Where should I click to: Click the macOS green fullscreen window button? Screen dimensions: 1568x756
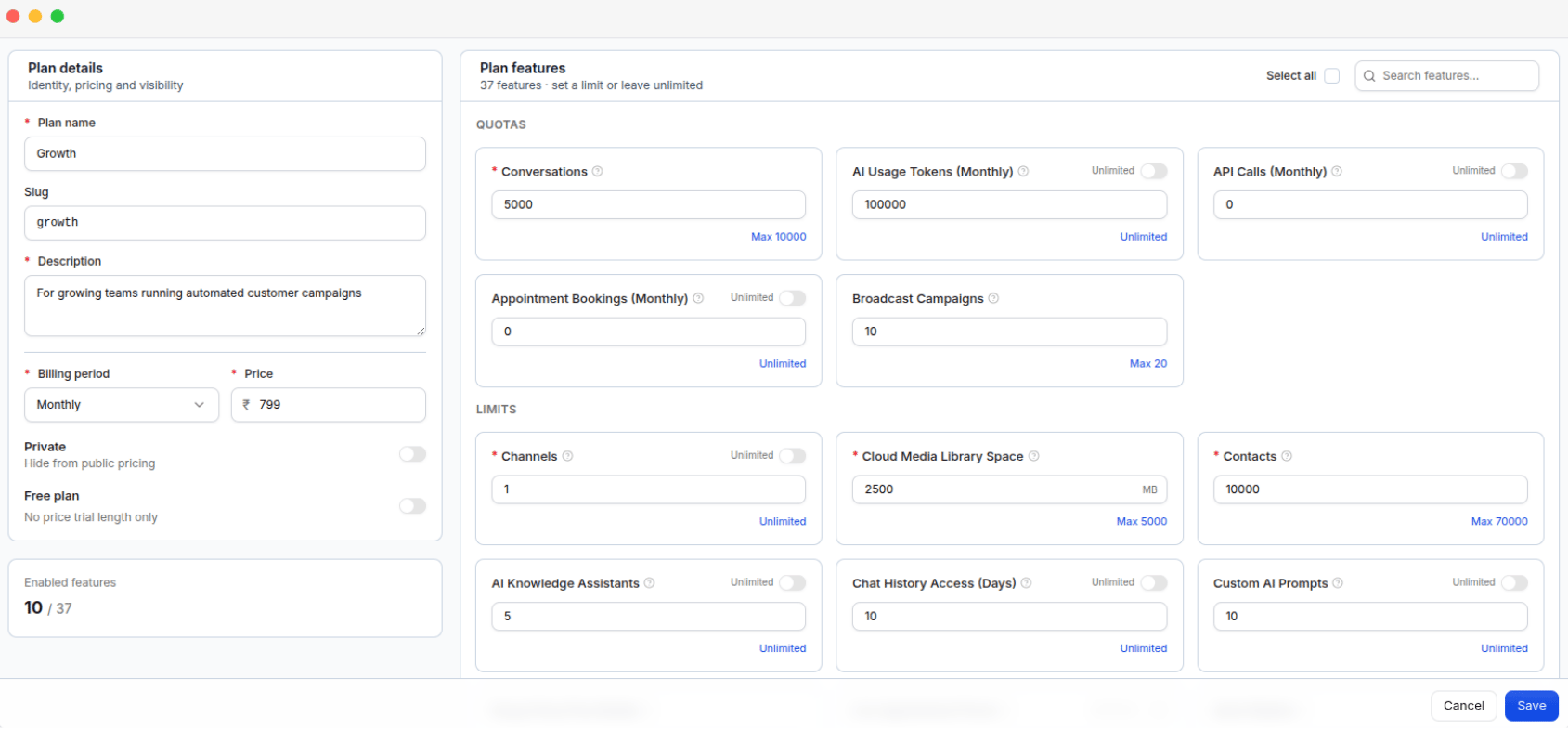click(x=58, y=16)
